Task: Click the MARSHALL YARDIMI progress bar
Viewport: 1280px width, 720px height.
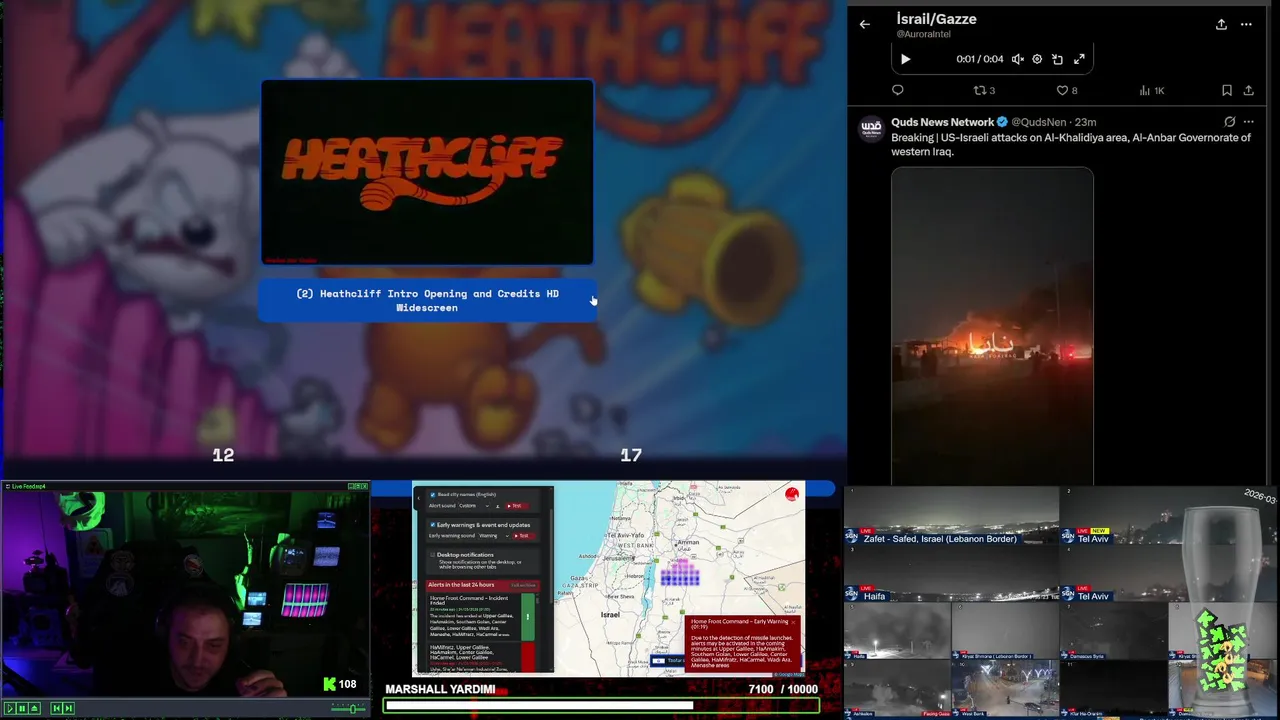Action: [601, 705]
